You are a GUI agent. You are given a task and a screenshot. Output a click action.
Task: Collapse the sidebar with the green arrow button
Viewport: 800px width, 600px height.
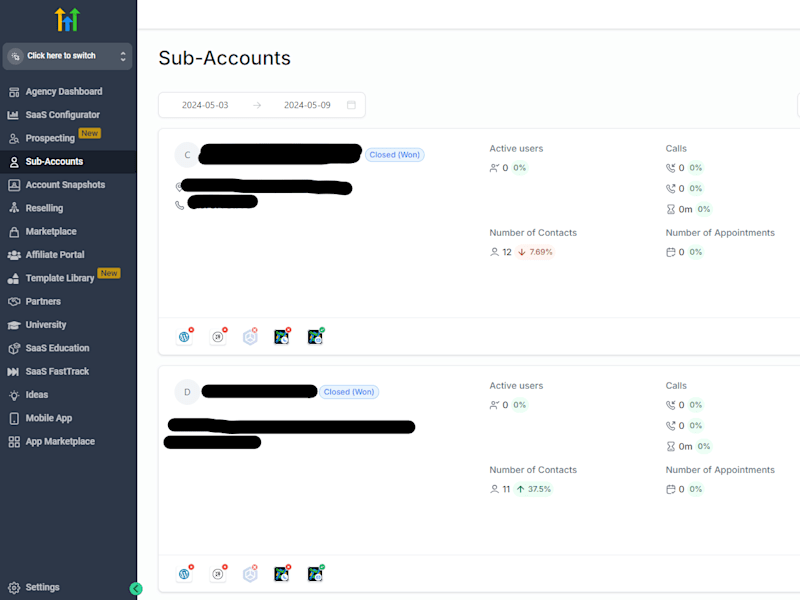click(136, 589)
